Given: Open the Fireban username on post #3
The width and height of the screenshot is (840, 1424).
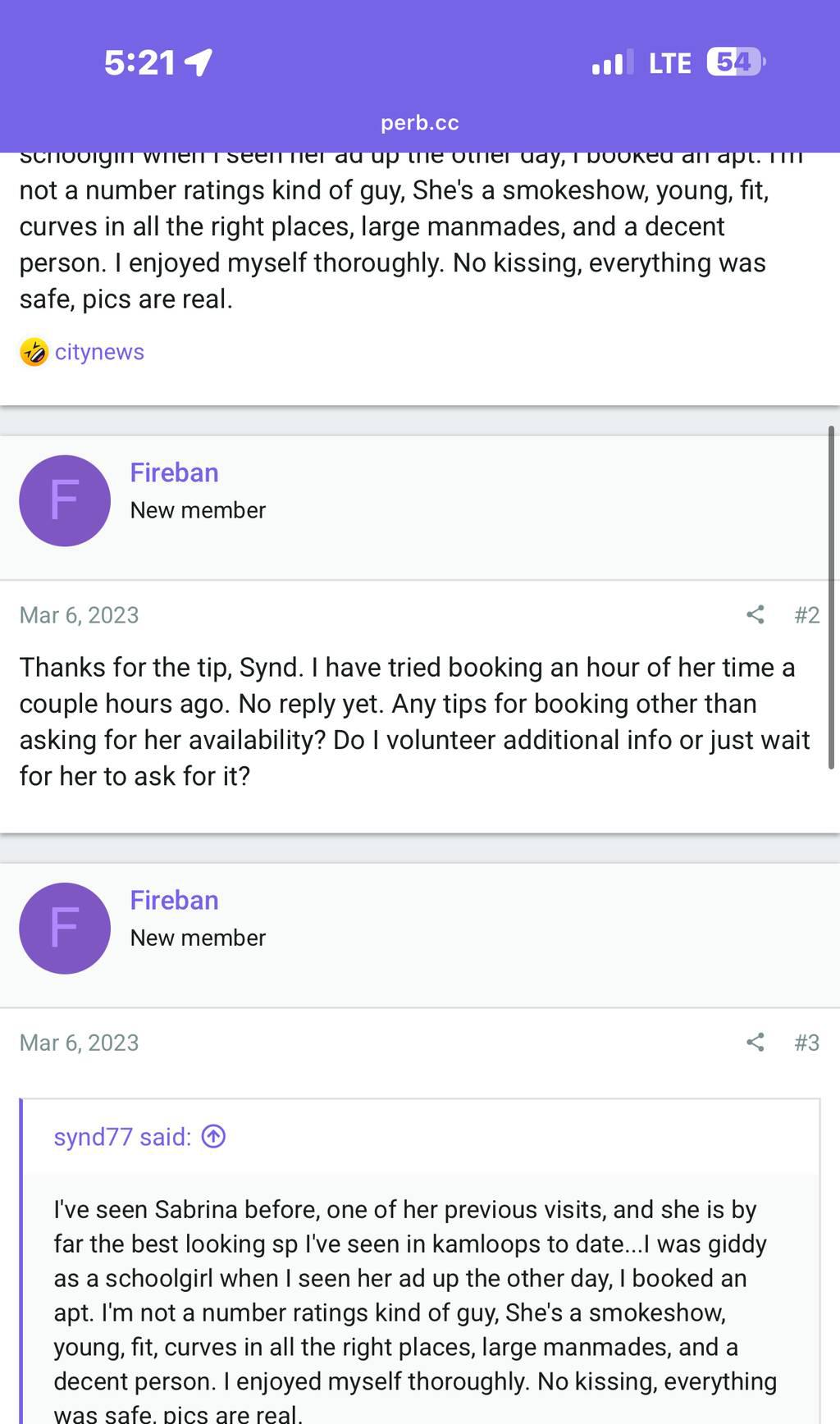Looking at the screenshot, I should (174, 900).
